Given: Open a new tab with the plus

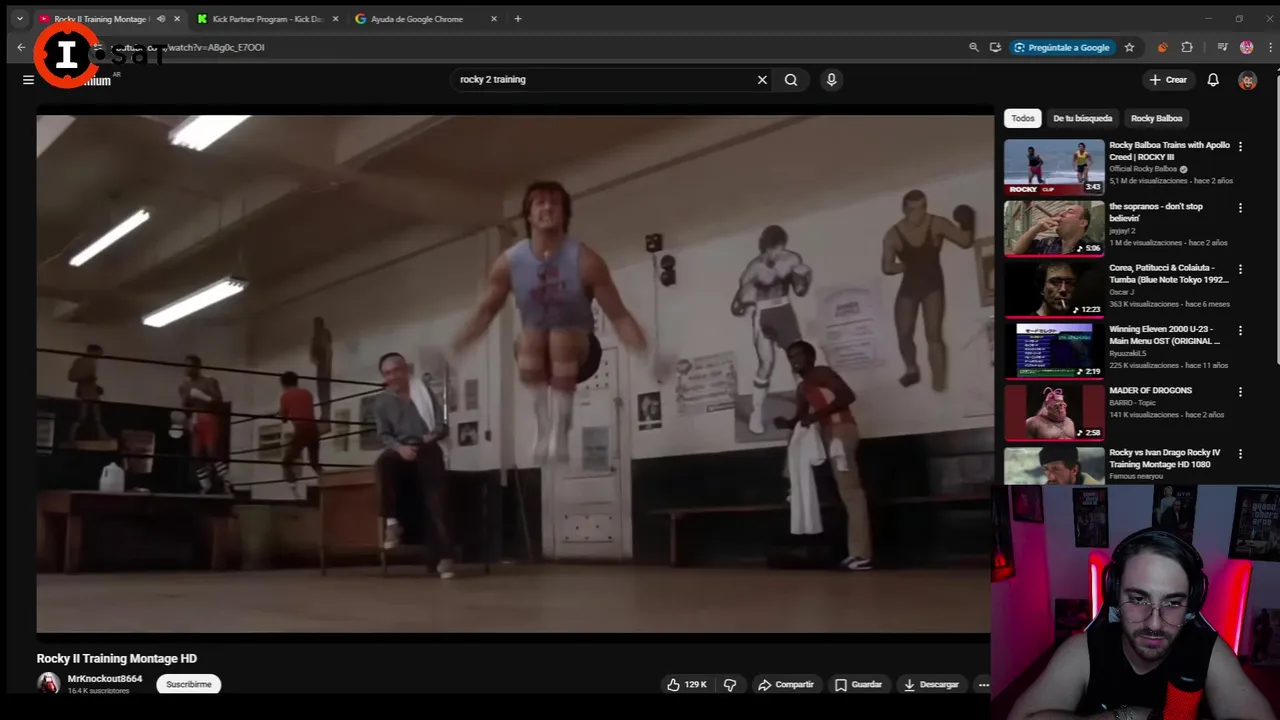Looking at the screenshot, I should (x=517, y=19).
